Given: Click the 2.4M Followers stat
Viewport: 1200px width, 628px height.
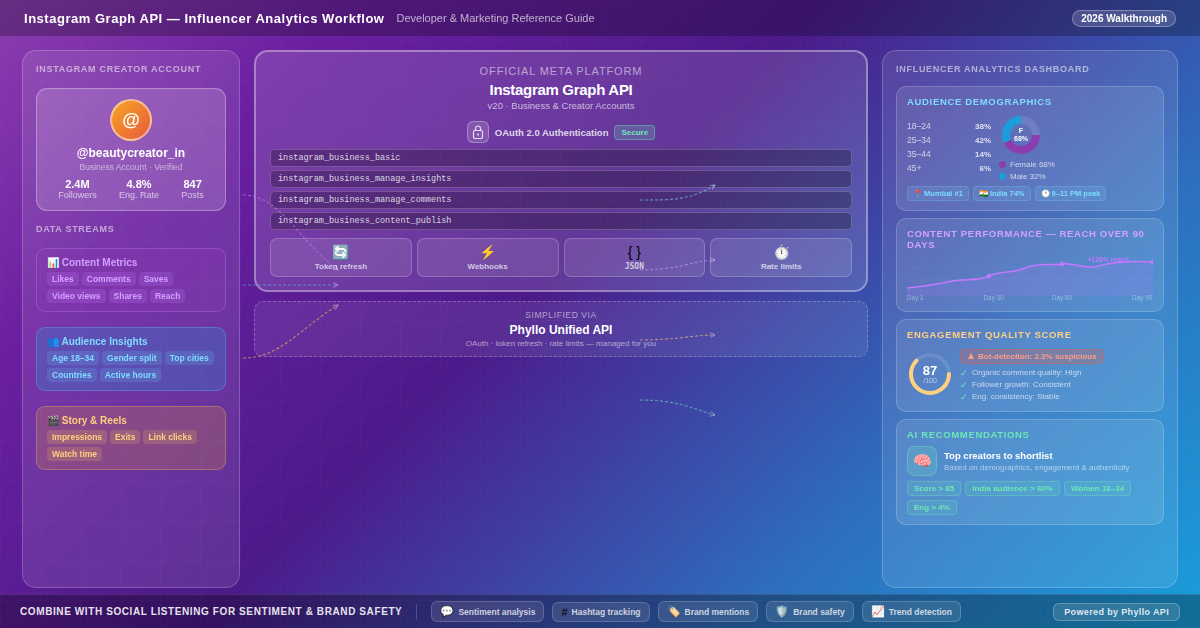Looking at the screenshot, I should tap(77, 189).
